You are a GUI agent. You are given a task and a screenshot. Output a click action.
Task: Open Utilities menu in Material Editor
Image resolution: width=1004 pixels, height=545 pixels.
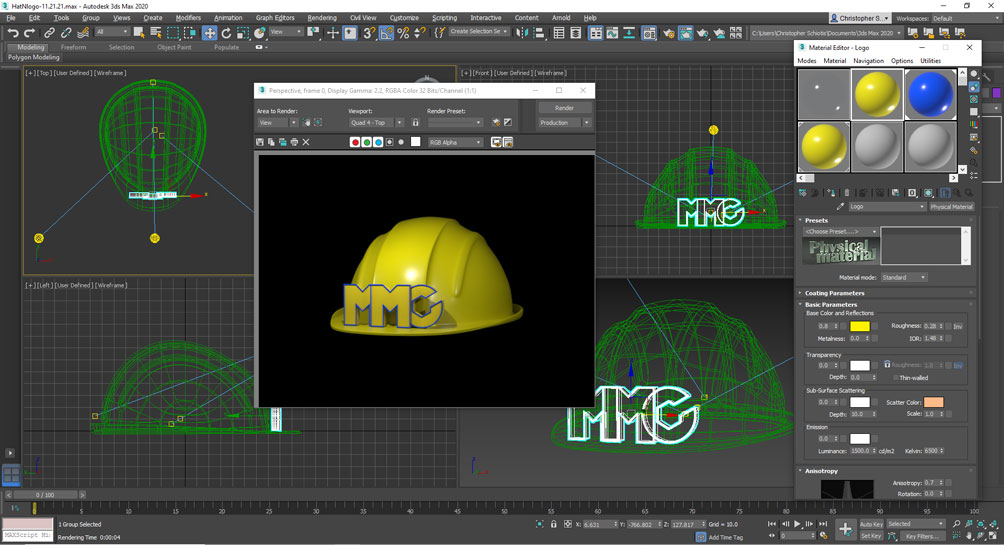tap(930, 61)
